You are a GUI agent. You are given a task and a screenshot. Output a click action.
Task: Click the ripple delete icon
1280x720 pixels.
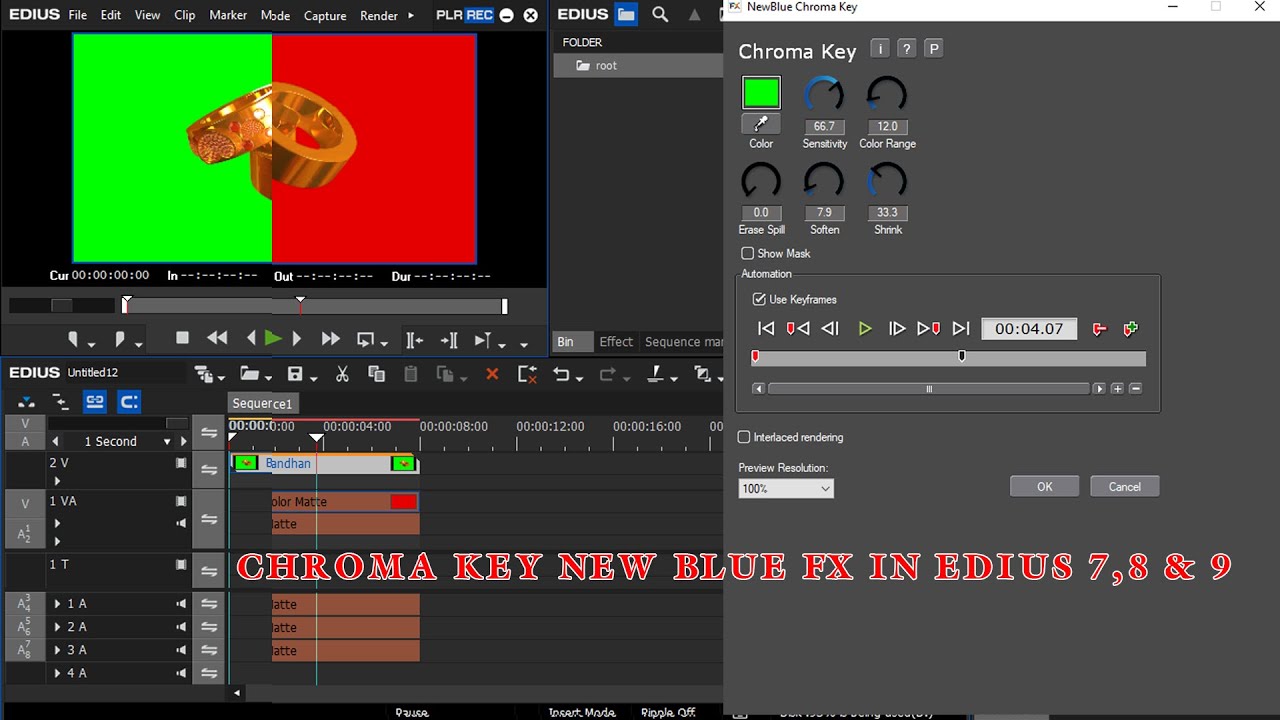[x=527, y=374]
